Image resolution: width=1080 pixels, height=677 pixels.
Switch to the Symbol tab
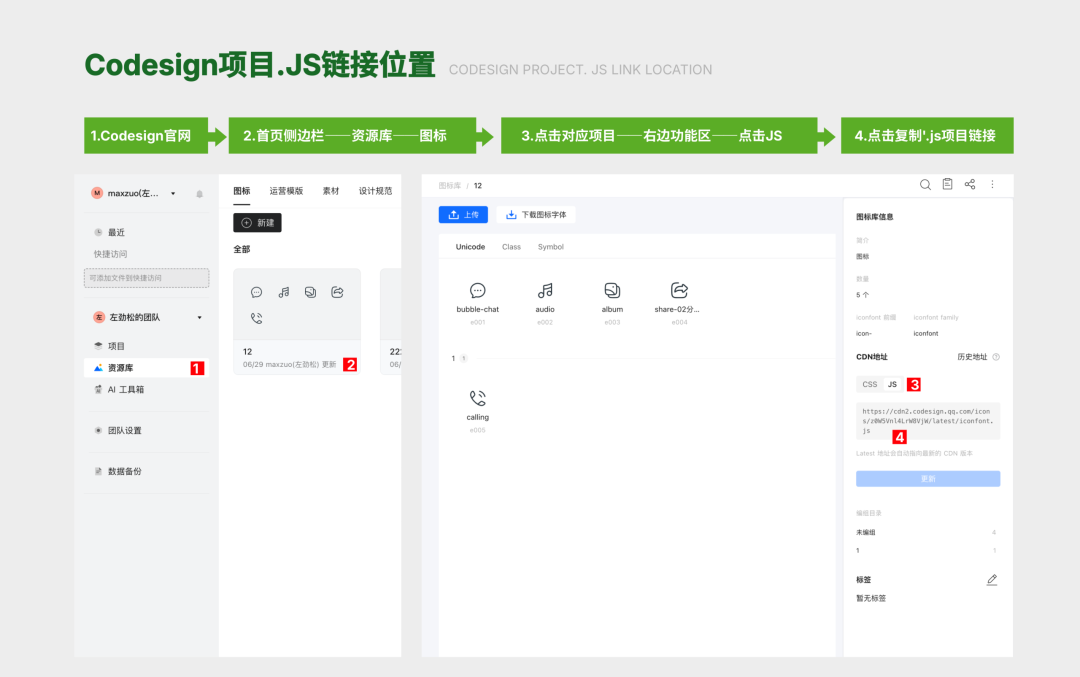click(x=551, y=247)
